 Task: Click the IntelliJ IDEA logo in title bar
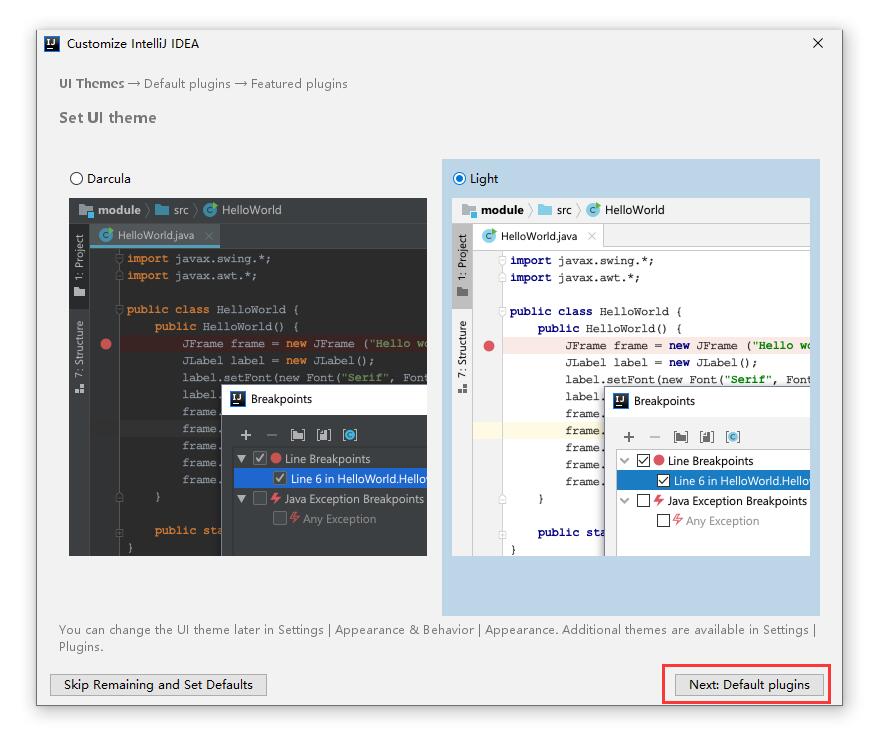tap(52, 44)
